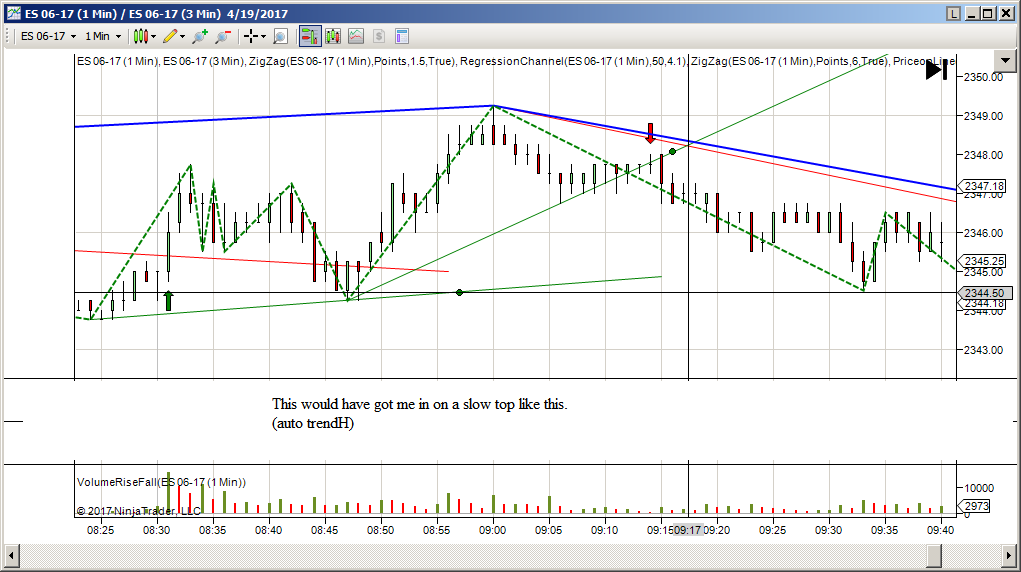This screenshot has height=572, width=1021.
Task: Click the VolumeRiseFall indicator label
Action: pos(161,482)
